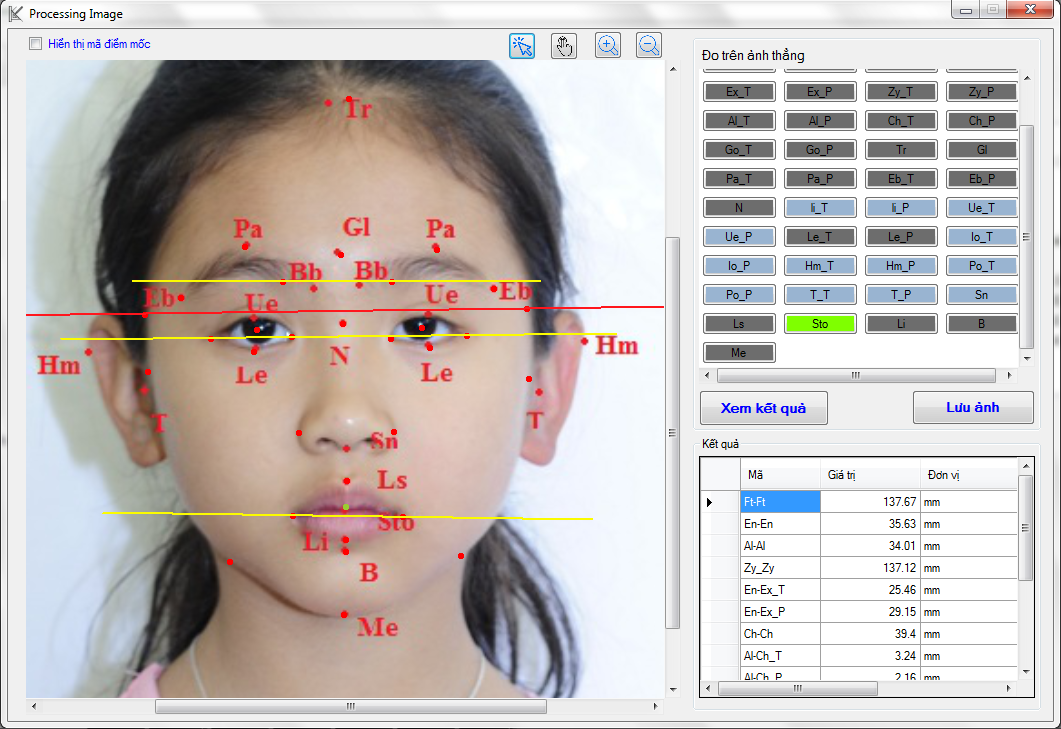Image resolution: width=1061 pixels, height=729 pixels.
Task: Select the Ft-Ft row in results table
Action: (x=780, y=502)
